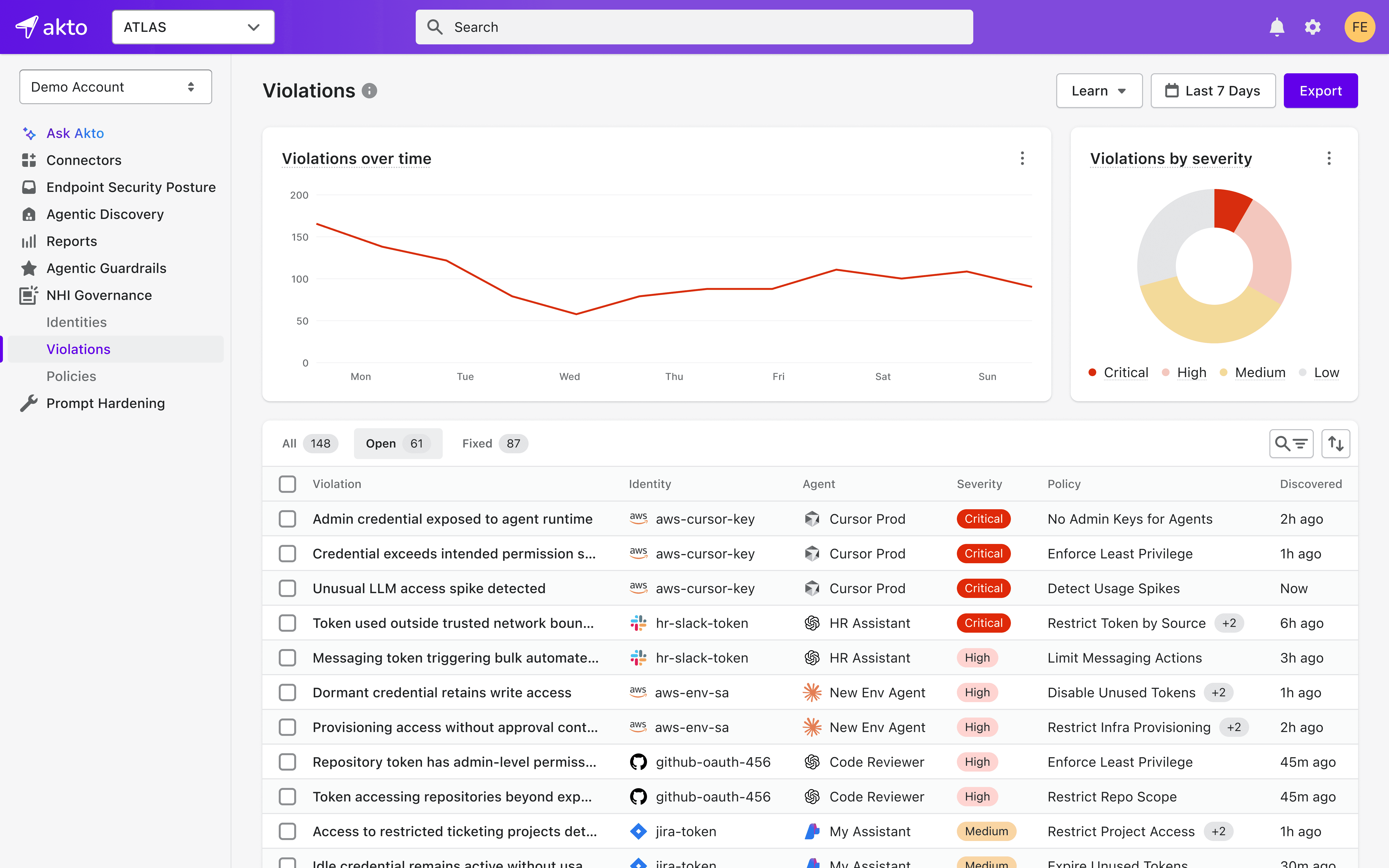This screenshot has width=1389, height=868.
Task: Check the Unusual LLM access spike row
Action: (x=287, y=588)
